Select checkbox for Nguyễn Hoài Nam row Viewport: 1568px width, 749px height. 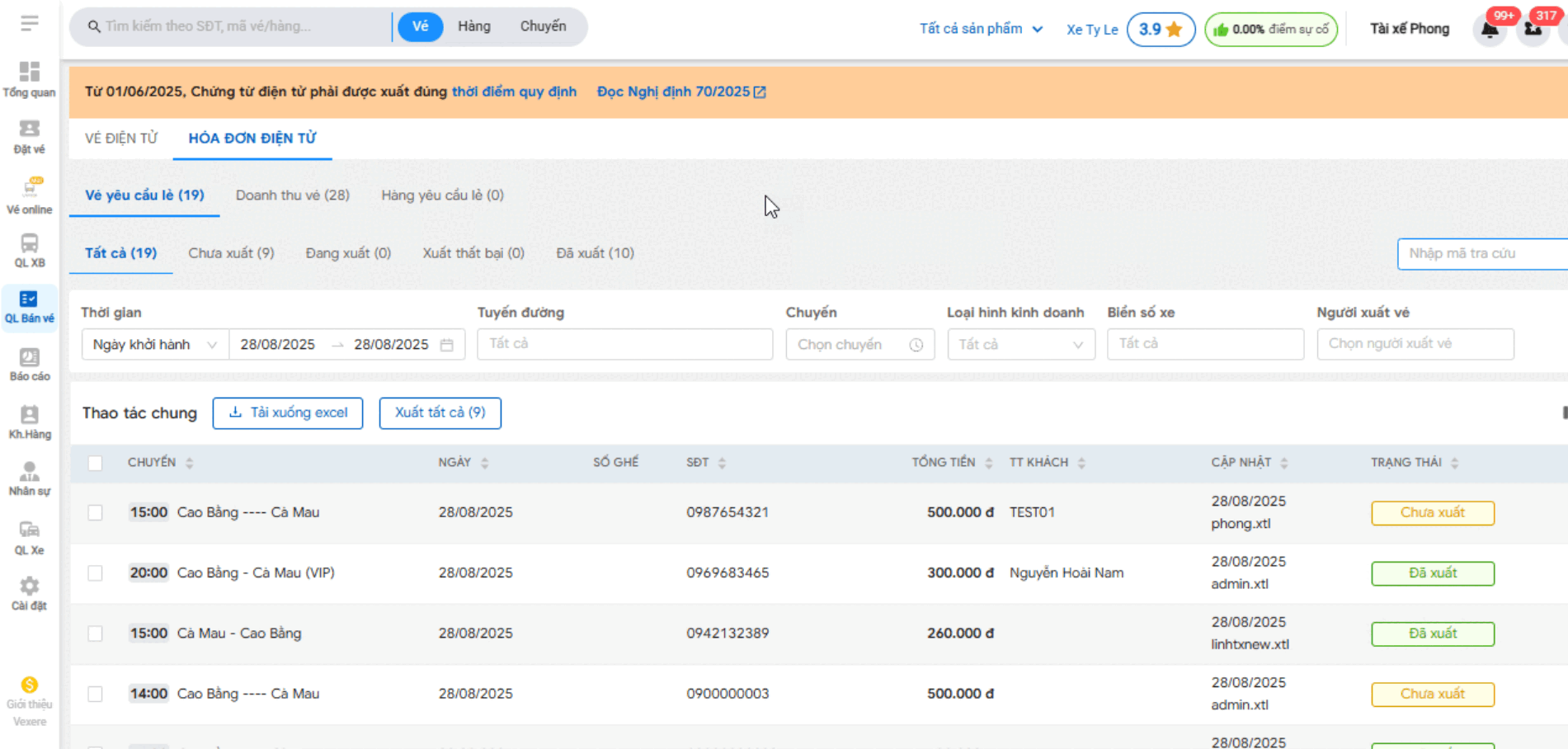96,573
